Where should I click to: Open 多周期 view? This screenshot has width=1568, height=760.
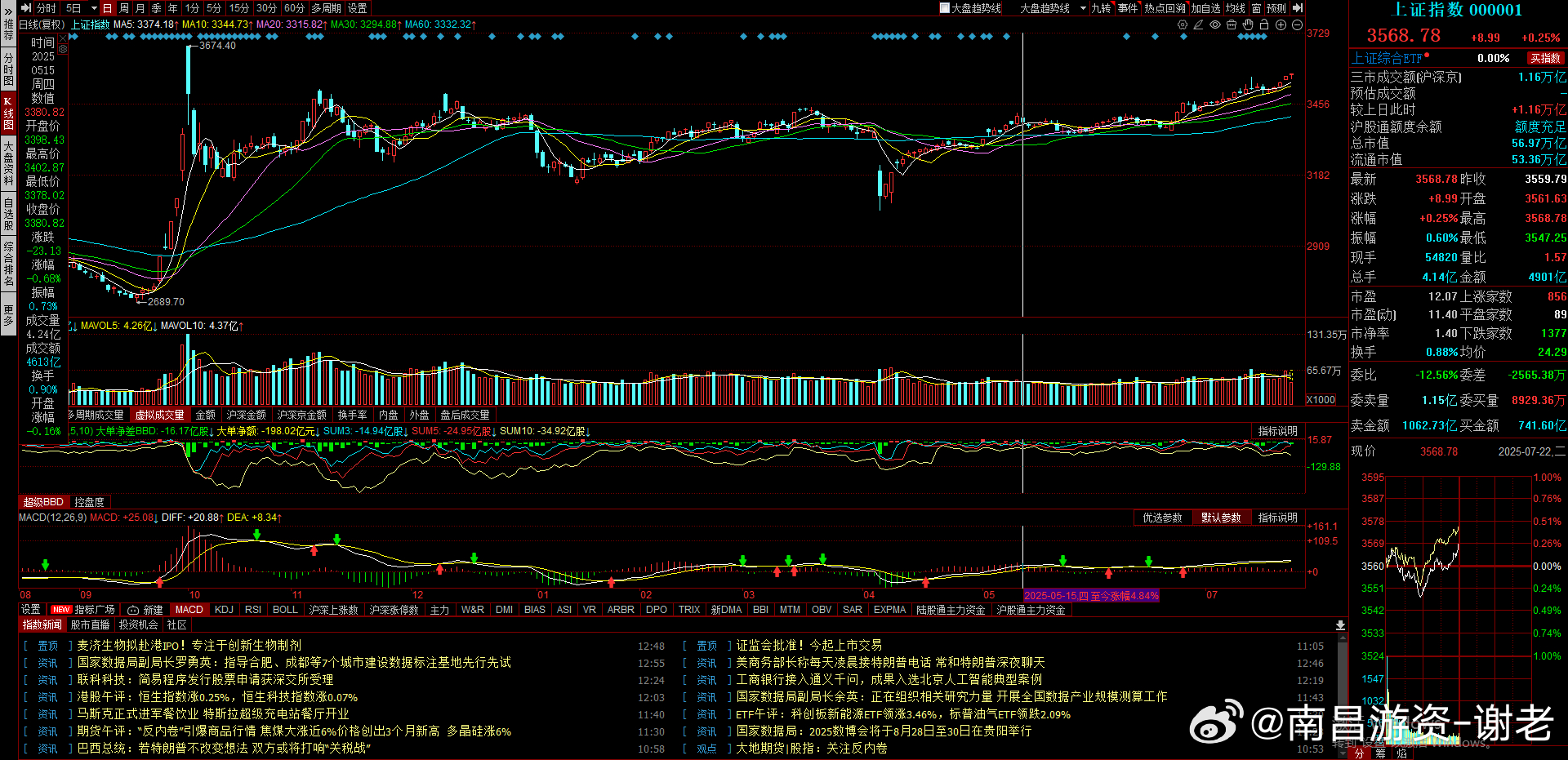(326, 8)
